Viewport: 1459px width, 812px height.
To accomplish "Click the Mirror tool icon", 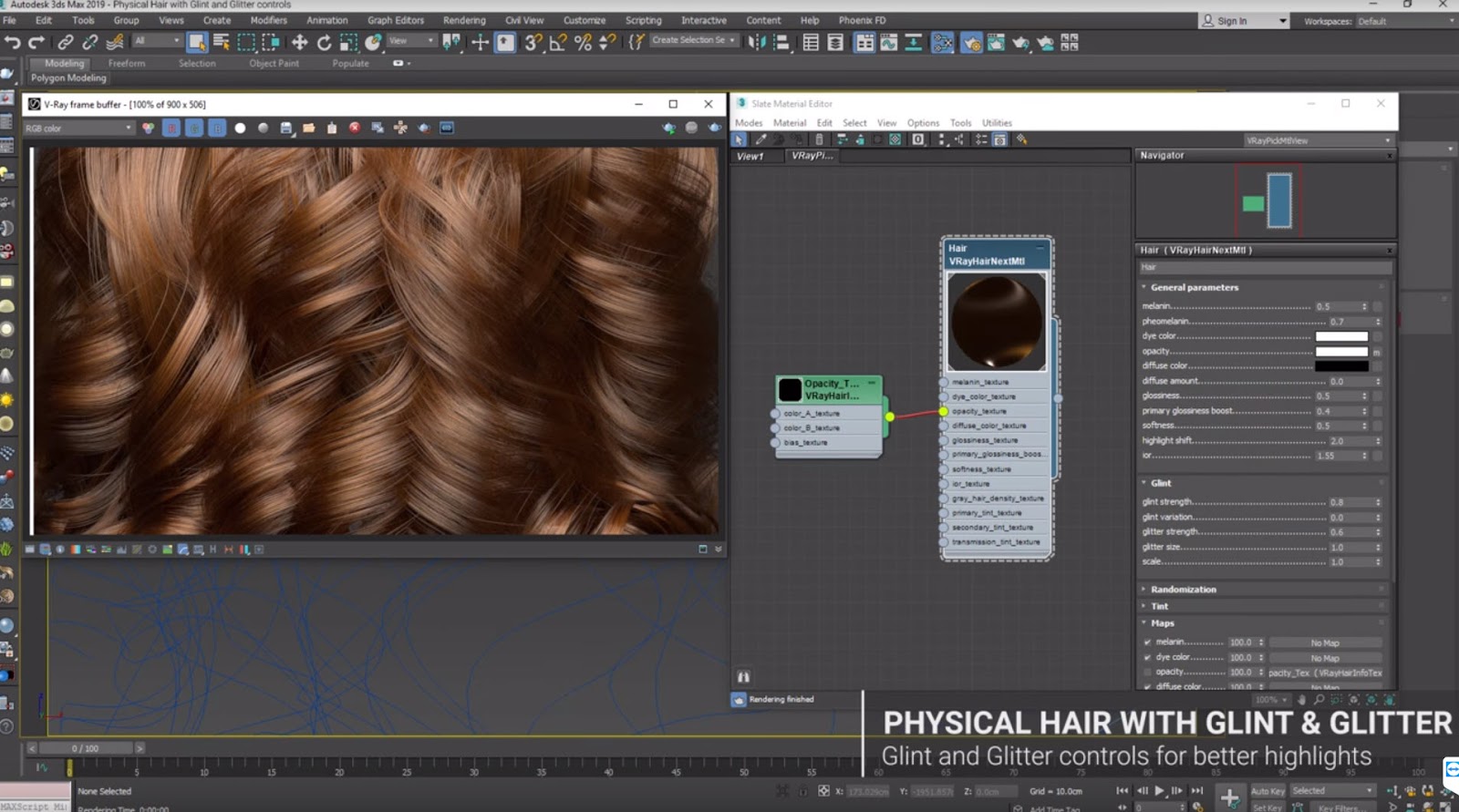I will [x=756, y=42].
